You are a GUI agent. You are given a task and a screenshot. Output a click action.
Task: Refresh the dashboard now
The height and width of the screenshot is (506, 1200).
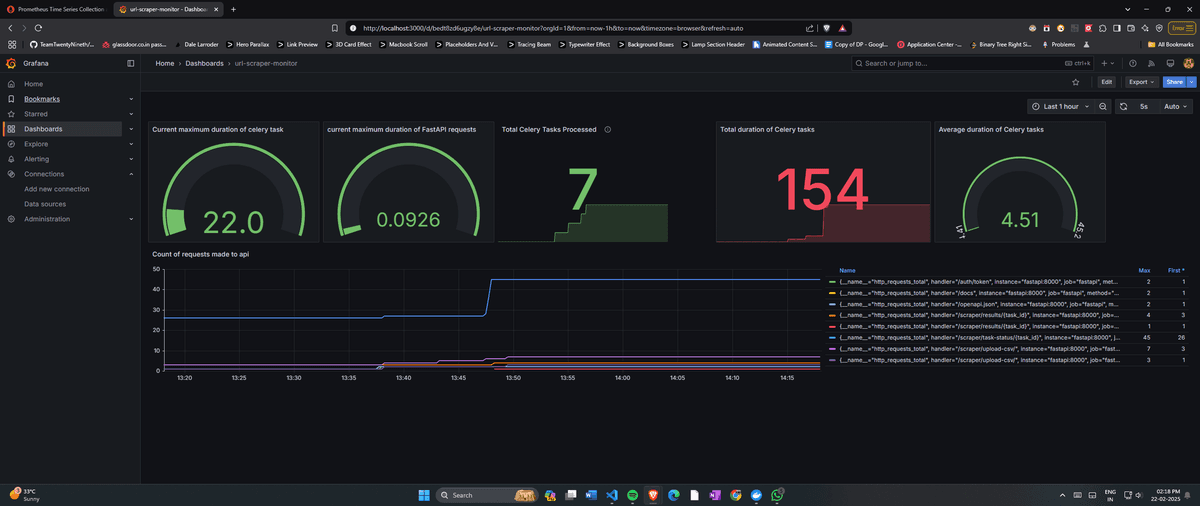pyautogui.click(x=1123, y=106)
